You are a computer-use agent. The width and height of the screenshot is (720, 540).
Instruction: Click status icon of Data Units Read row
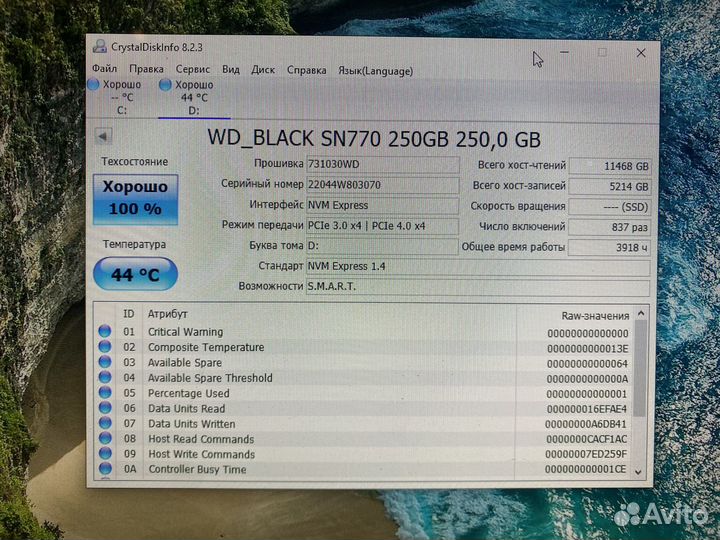point(105,408)
